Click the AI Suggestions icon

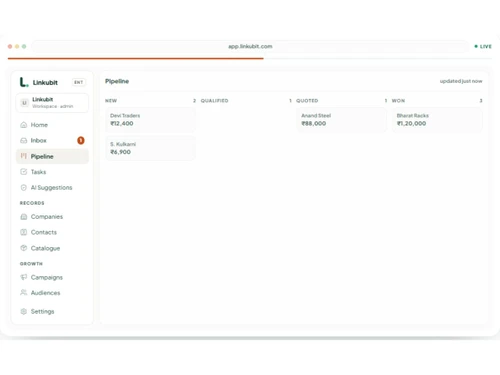click(24, 188)
